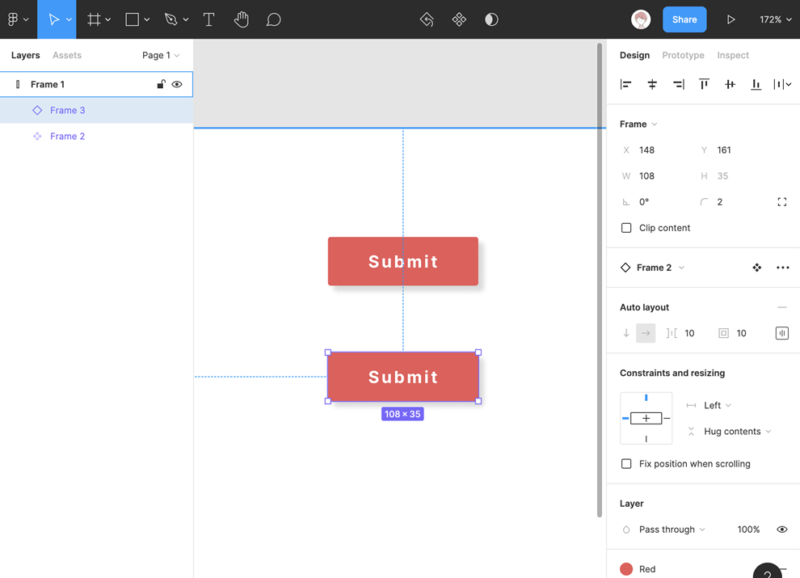
Task: Click the Red fill color swatch
Action: point(627,569)
